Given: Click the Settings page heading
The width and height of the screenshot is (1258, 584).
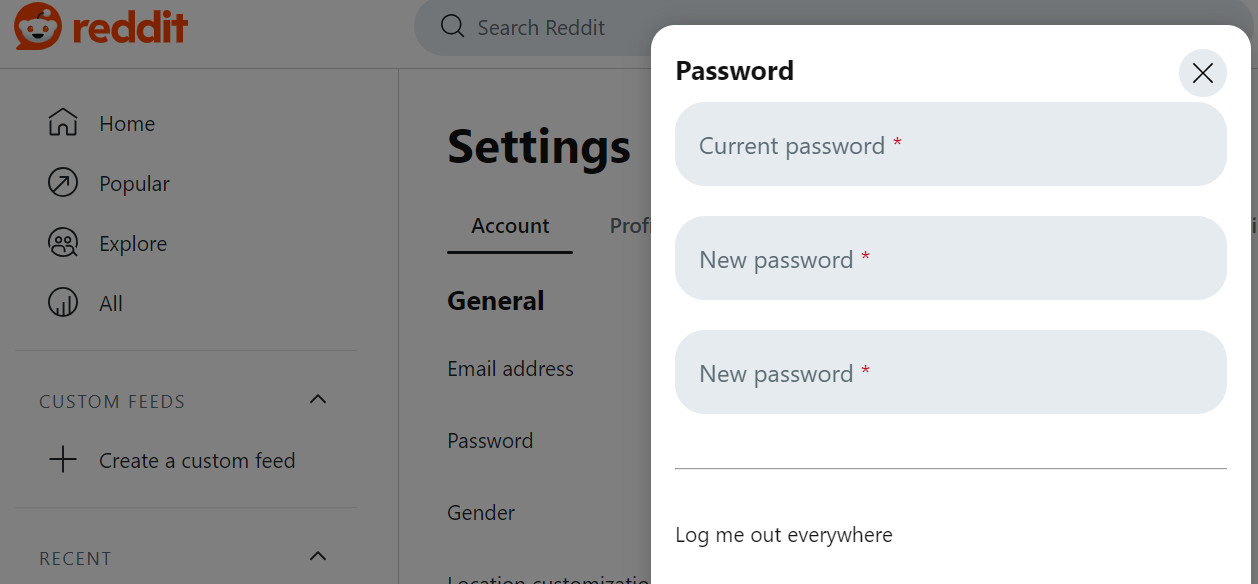Looking at the screenshot, I should click(538, 147).
